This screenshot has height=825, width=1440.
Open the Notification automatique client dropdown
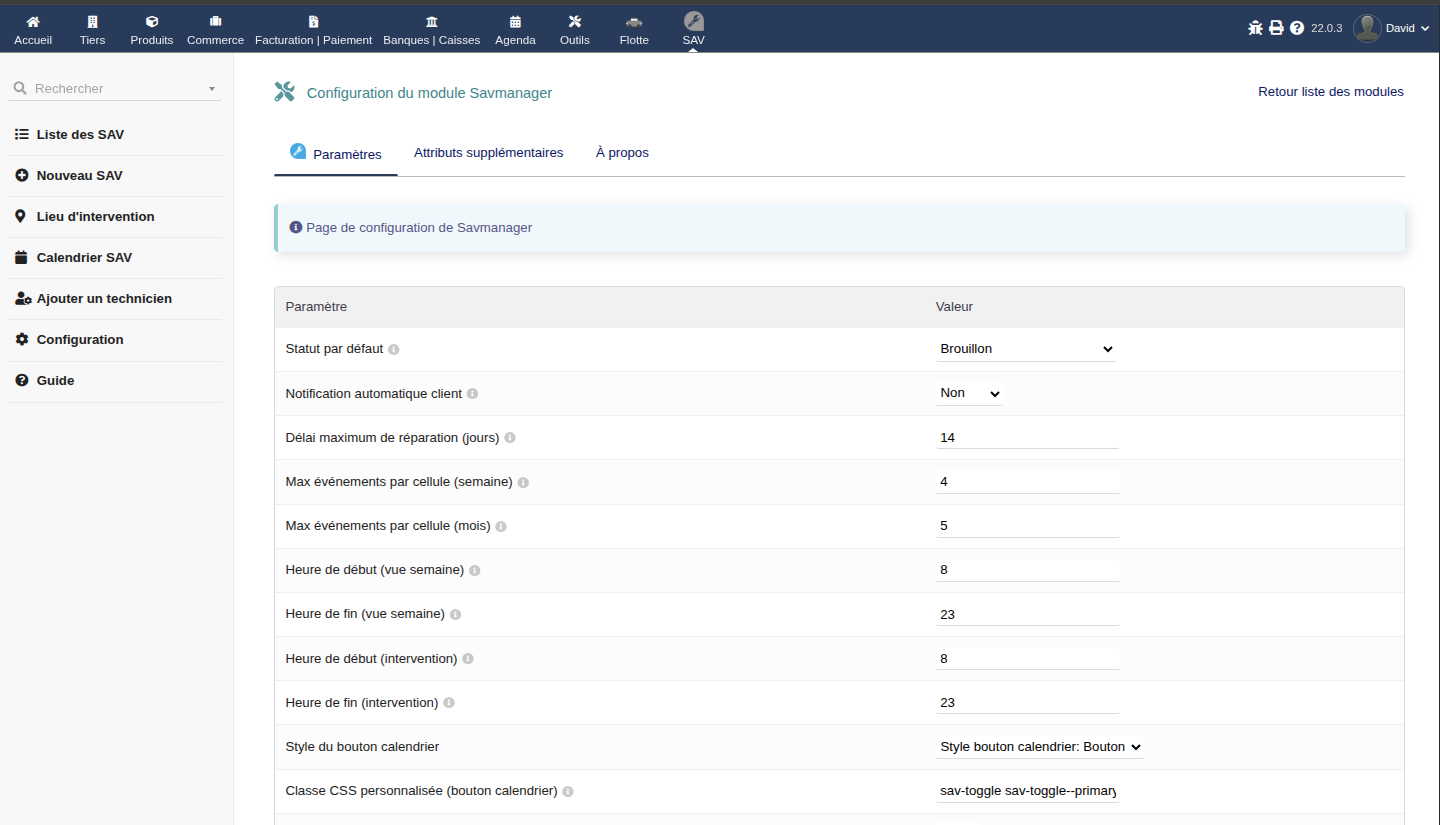[969, 393]
